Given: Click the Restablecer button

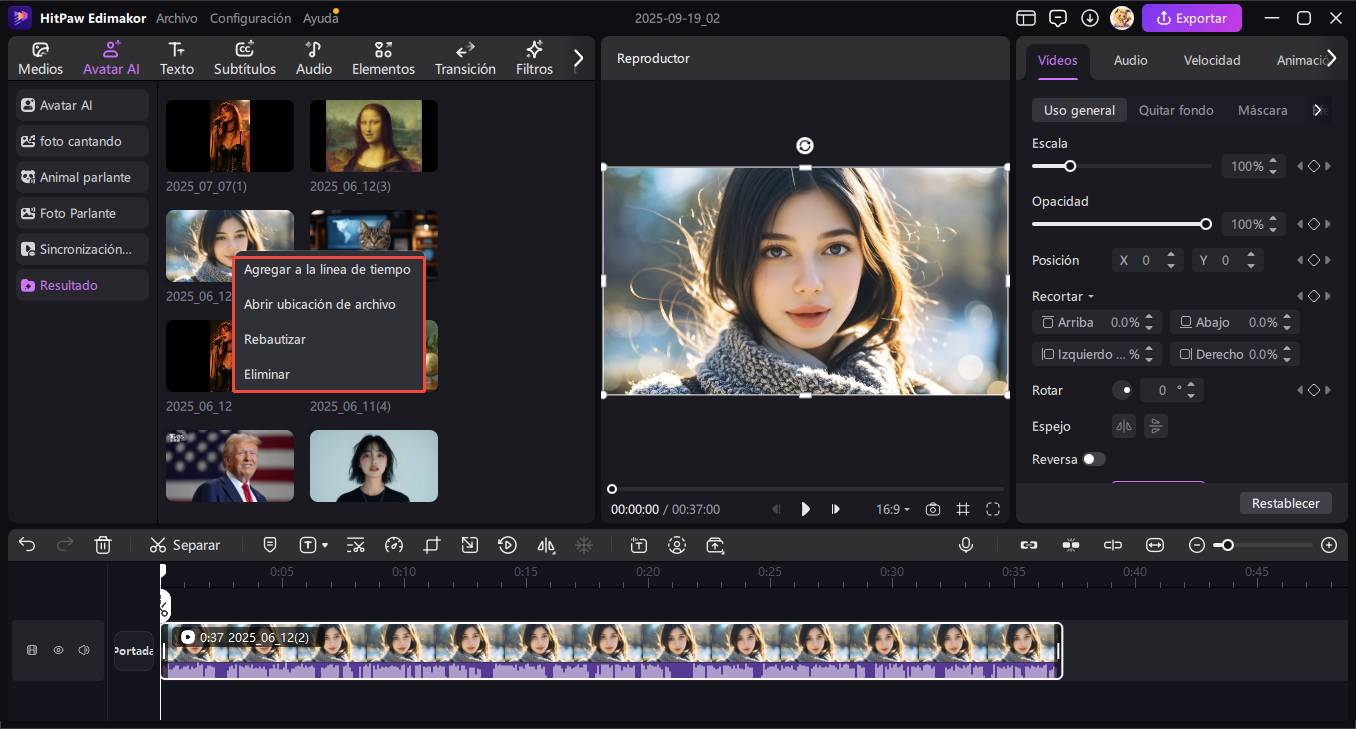Looking at the screenshot, I should pyautogui.click(x=1285, y=503).
